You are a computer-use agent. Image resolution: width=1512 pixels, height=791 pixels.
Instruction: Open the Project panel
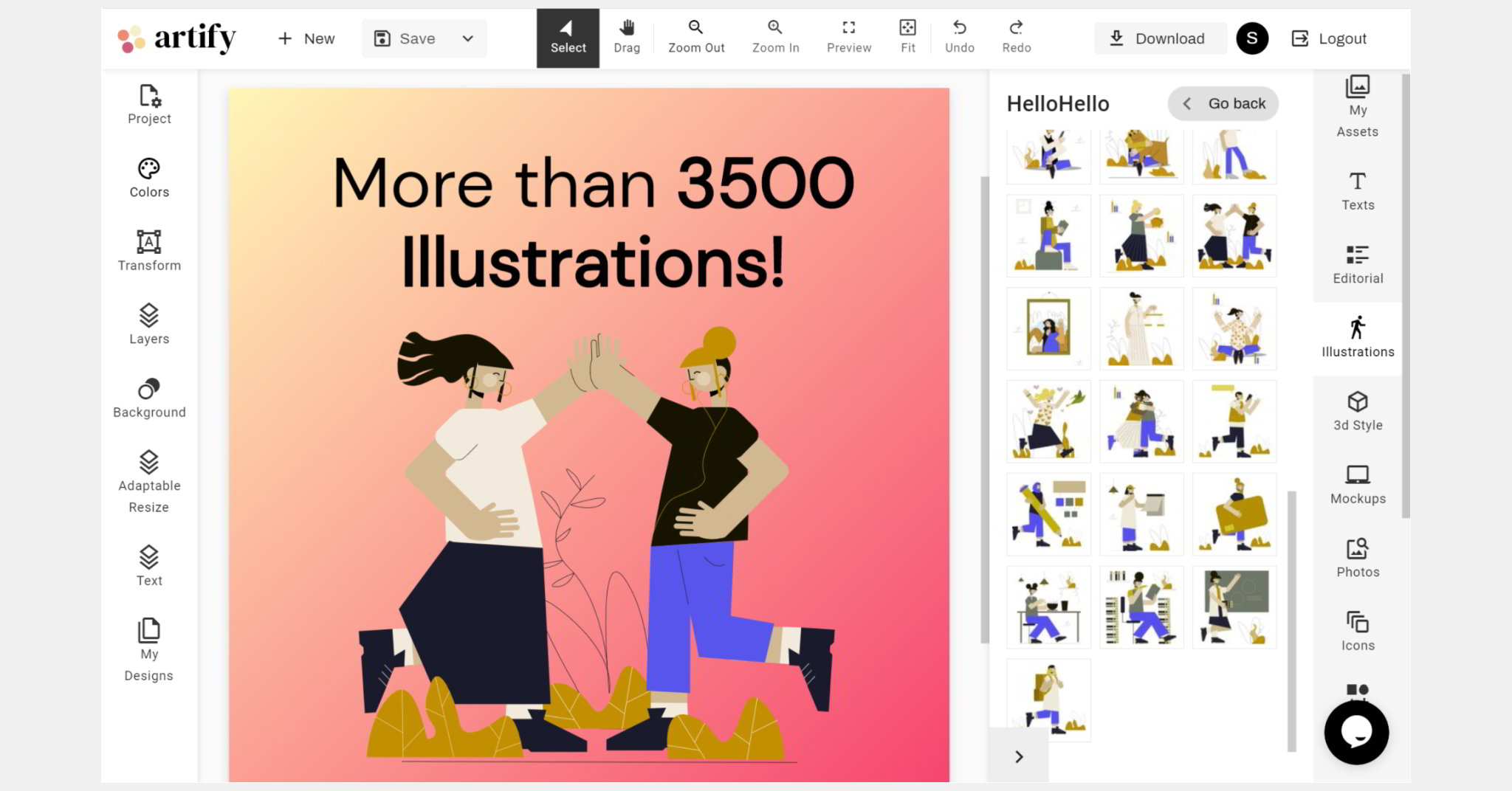(149, 105)
